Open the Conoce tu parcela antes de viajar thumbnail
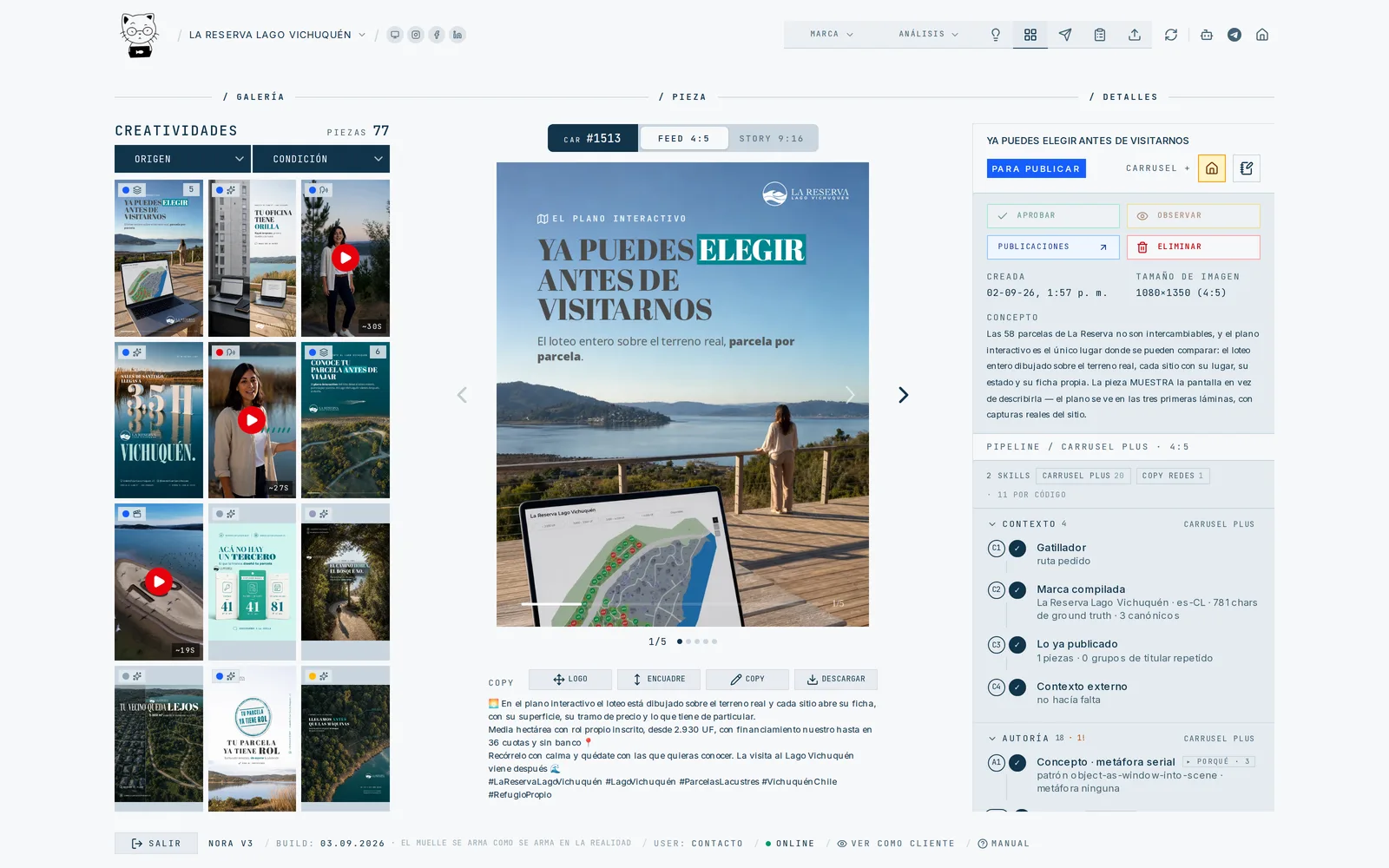The image size is (1389, 868). point(346,420)
